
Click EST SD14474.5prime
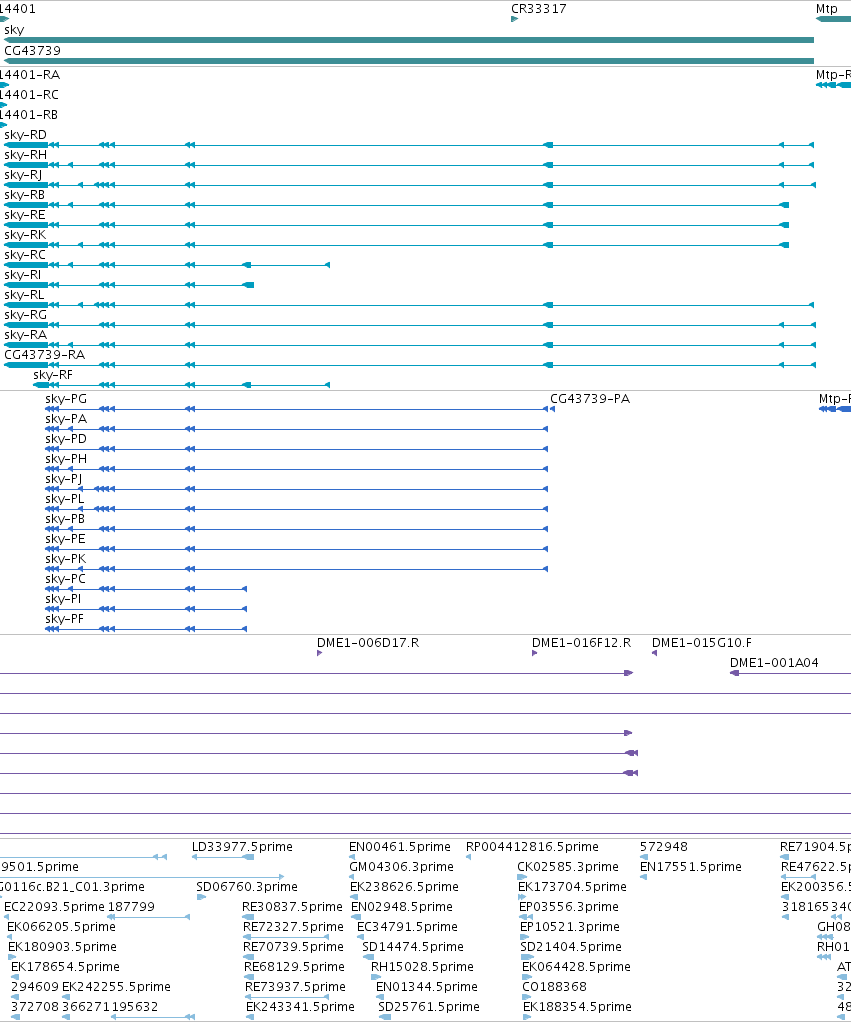pos(412,947)
